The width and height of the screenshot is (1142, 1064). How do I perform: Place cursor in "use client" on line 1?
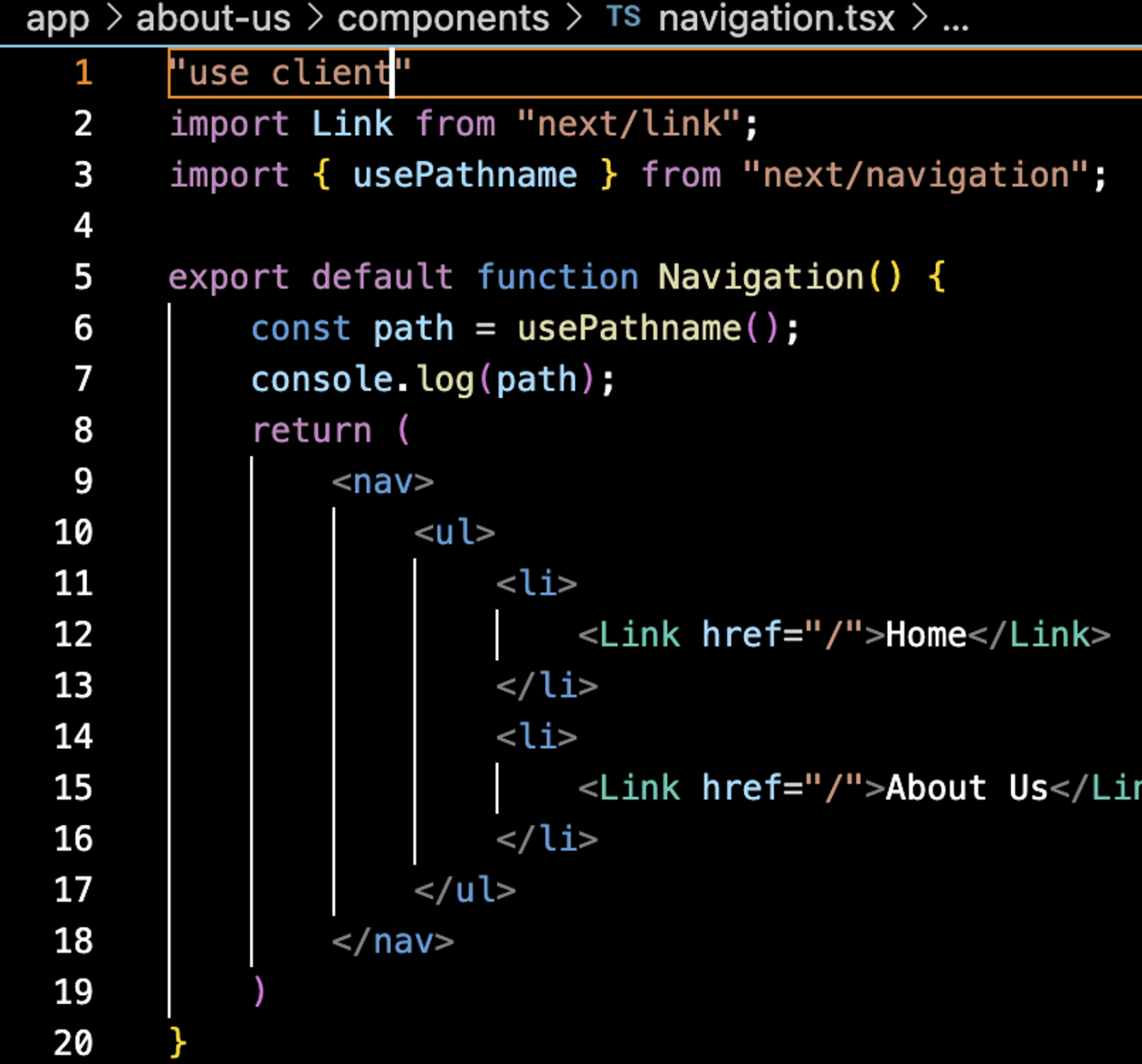click(290, 73)
